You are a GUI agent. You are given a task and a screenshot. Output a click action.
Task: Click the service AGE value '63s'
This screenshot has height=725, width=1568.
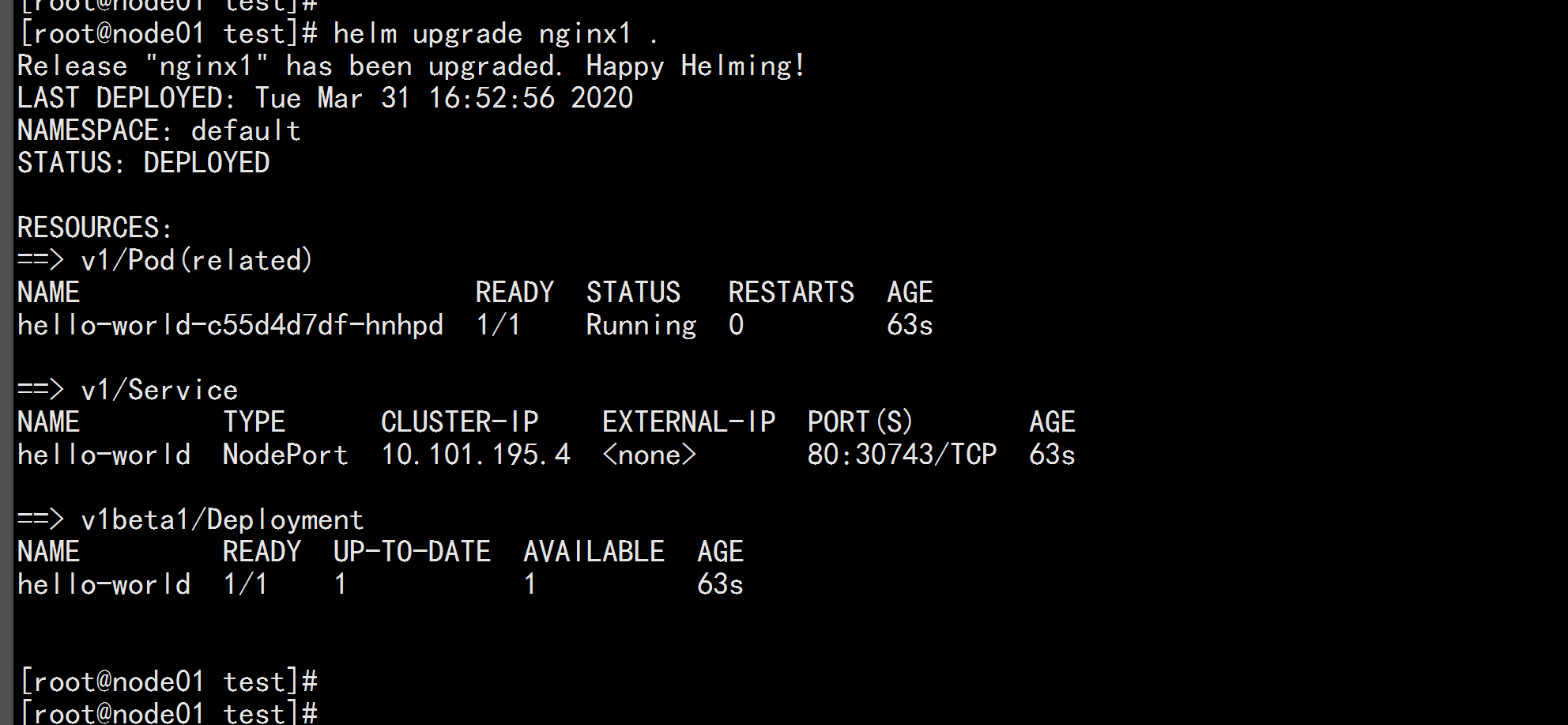pyautogui.click(x=1052, y=455)
